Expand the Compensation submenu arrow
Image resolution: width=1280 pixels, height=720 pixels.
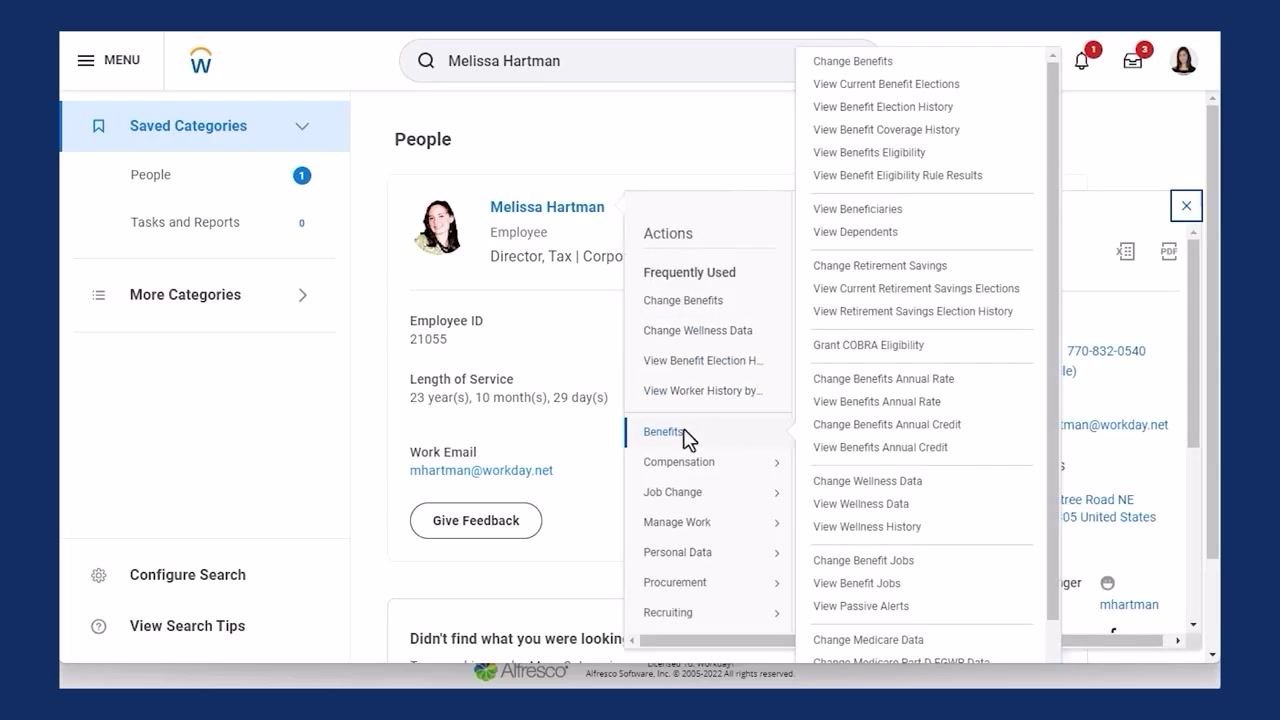(777, 463)
